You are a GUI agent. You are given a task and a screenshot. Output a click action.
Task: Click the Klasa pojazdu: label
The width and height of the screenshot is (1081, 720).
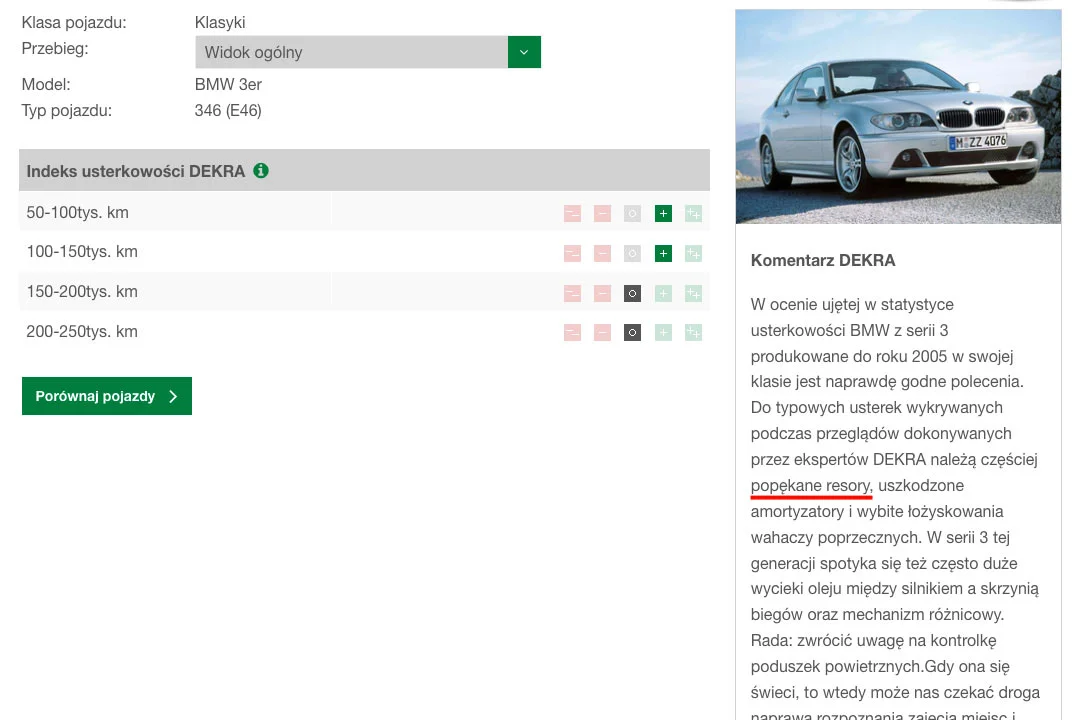[74, 23]
